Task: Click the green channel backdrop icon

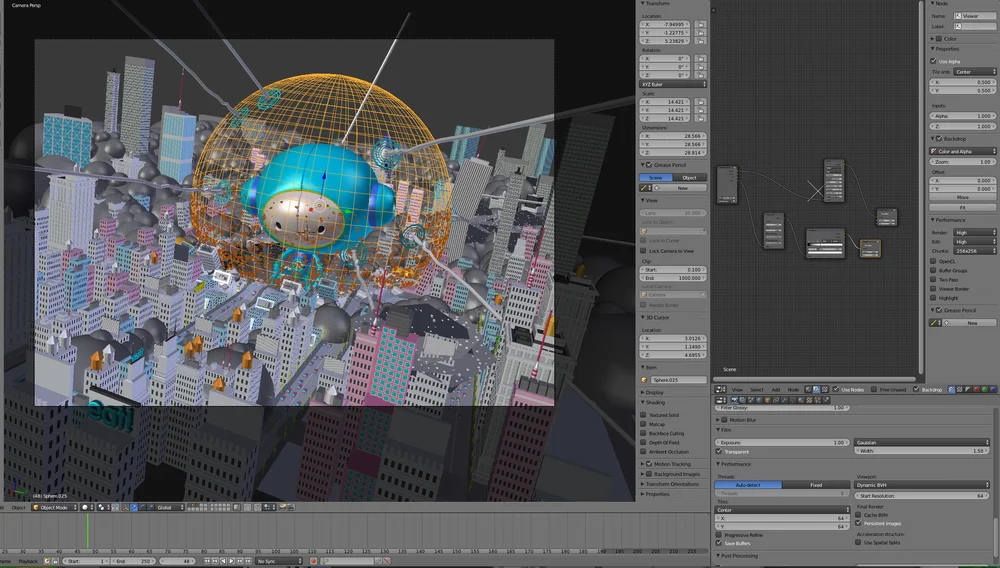Action: coord(985,390)
